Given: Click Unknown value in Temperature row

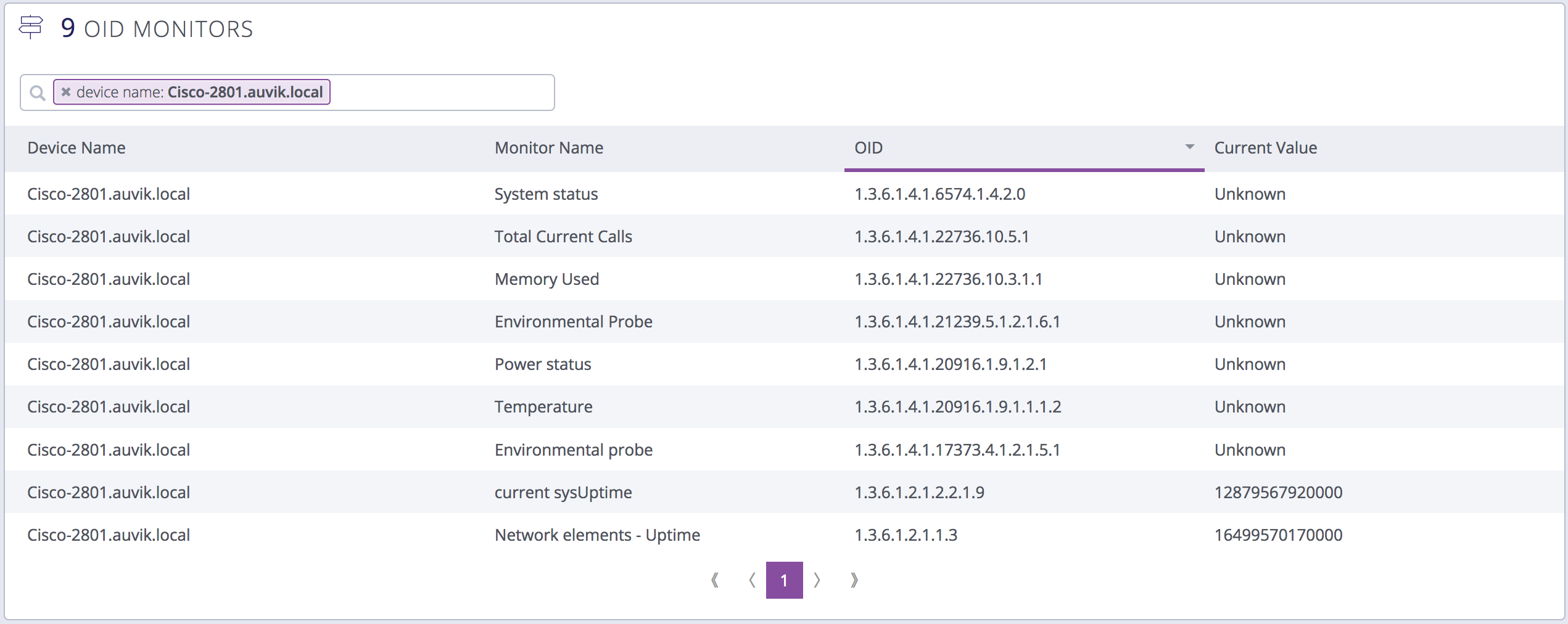Looking at the screenshot, I should click(1250, 407).
